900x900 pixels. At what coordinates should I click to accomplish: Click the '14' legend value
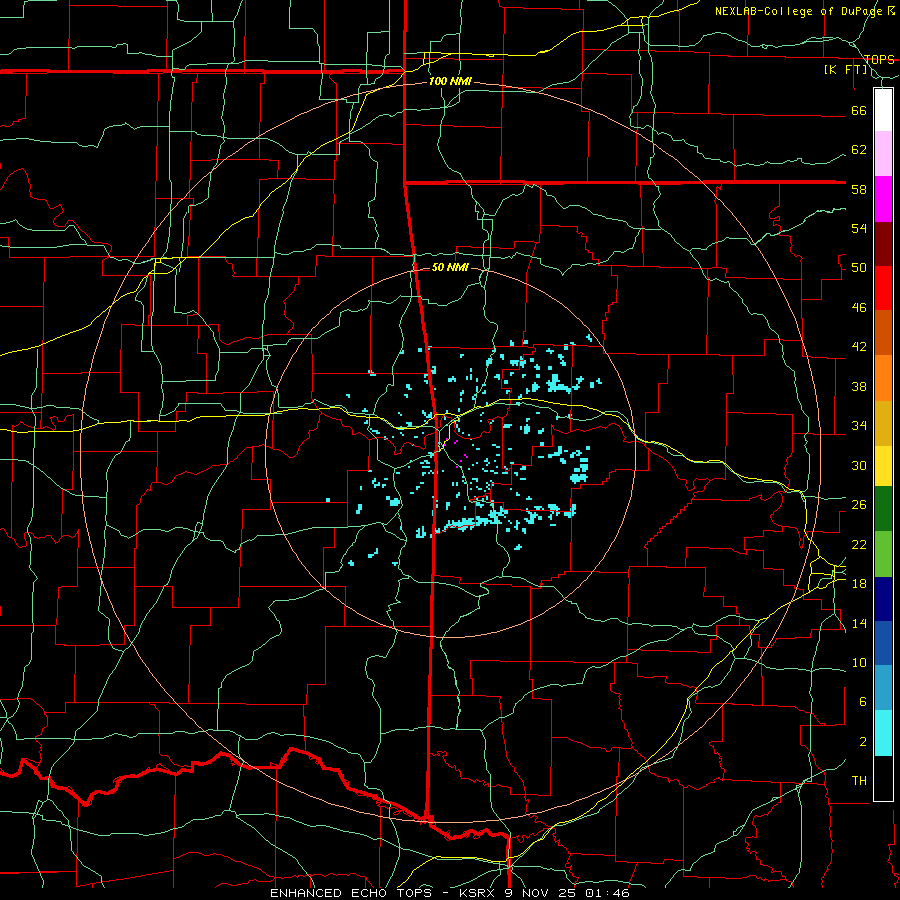point(859,623)
